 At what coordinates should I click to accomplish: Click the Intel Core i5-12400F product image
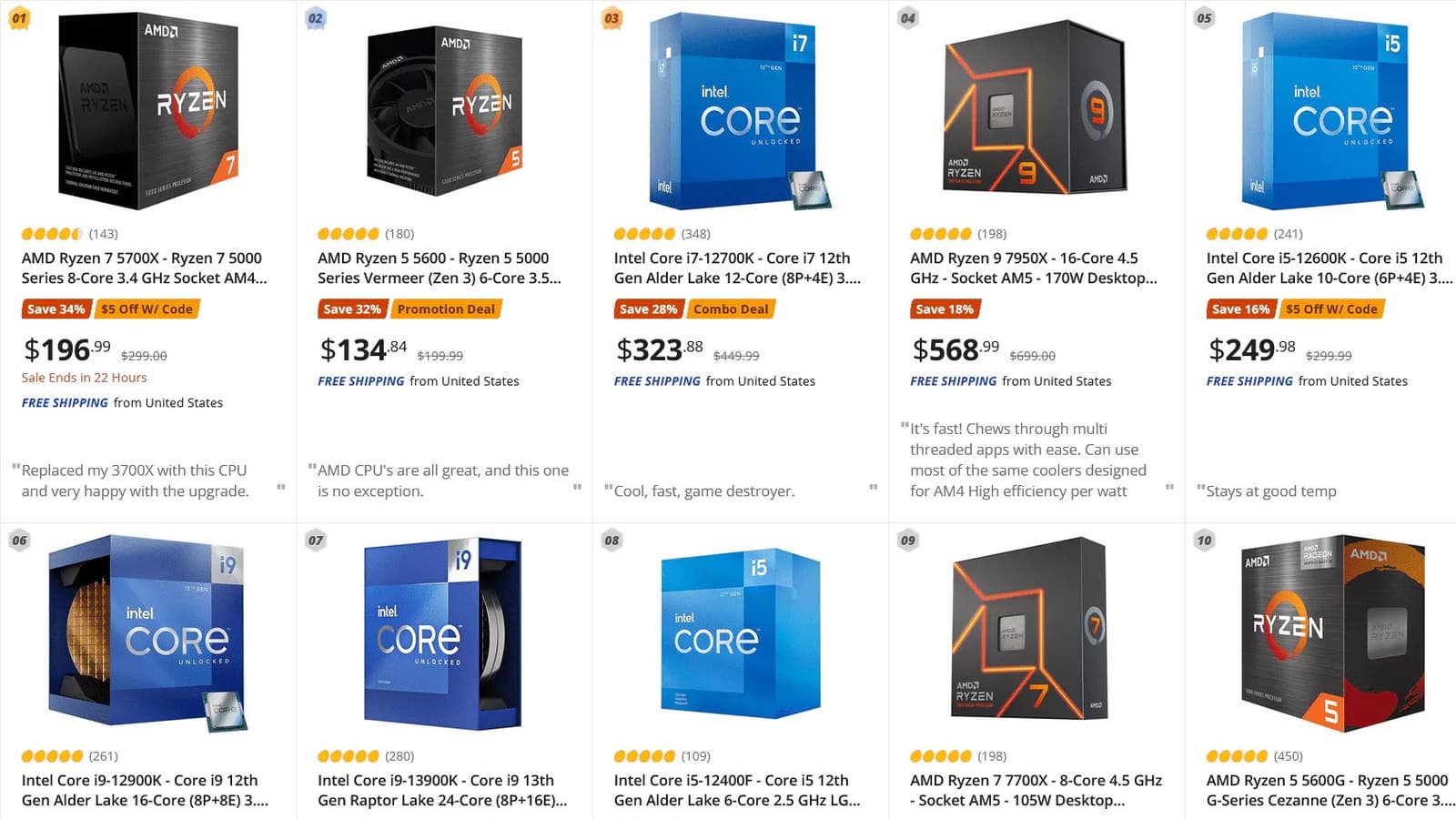740,632
